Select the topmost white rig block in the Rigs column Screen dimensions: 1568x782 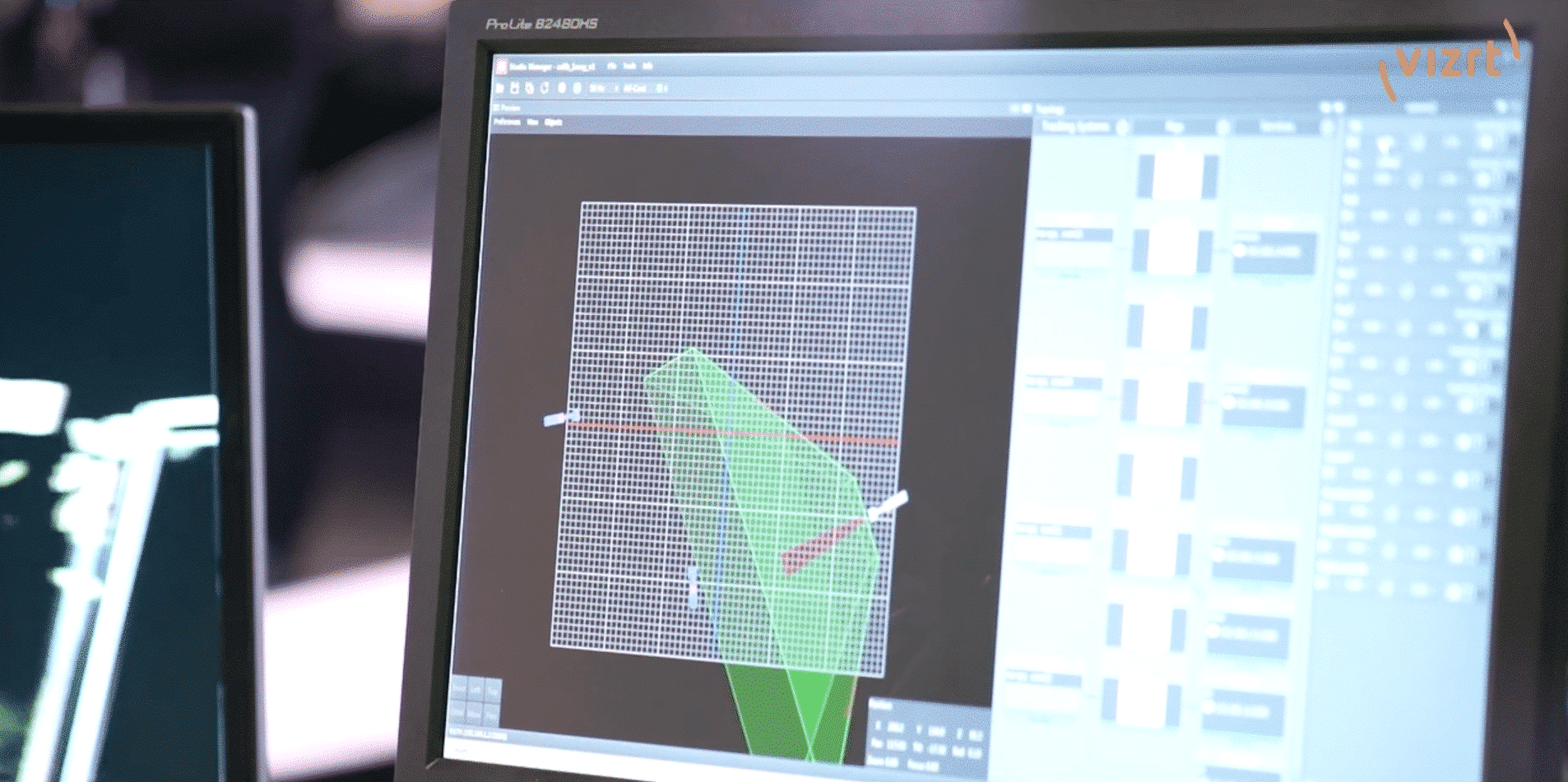click(x=1177, y=174)
